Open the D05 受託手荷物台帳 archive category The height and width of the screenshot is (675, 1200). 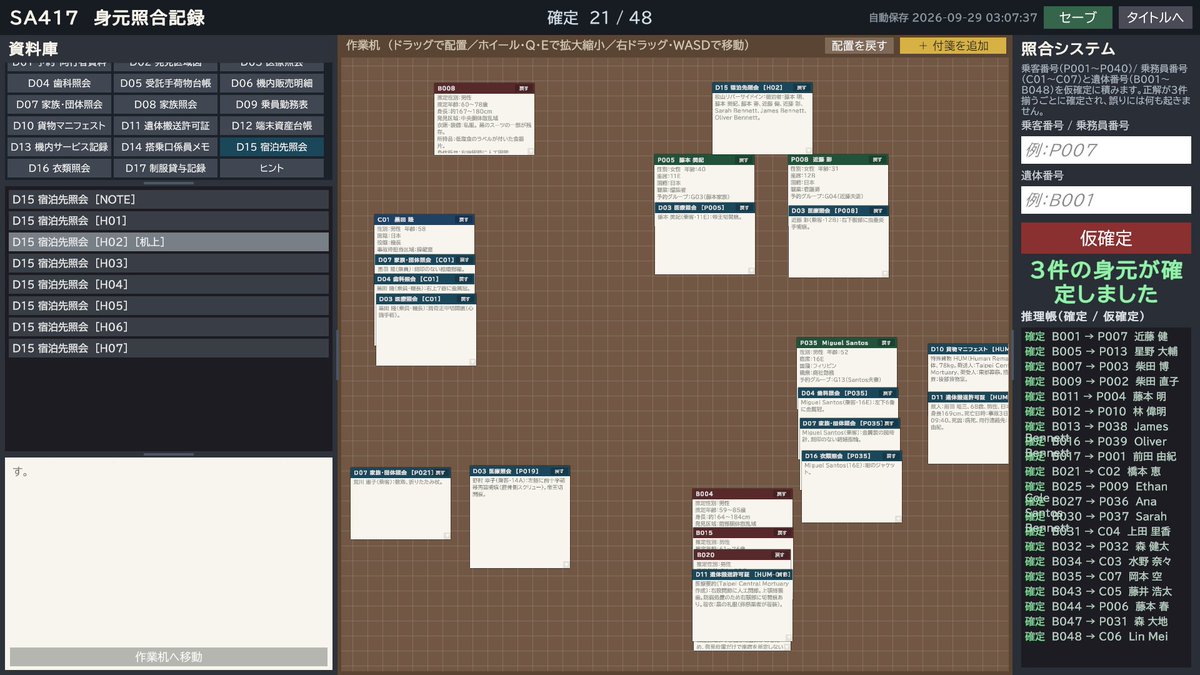point(165,84)
